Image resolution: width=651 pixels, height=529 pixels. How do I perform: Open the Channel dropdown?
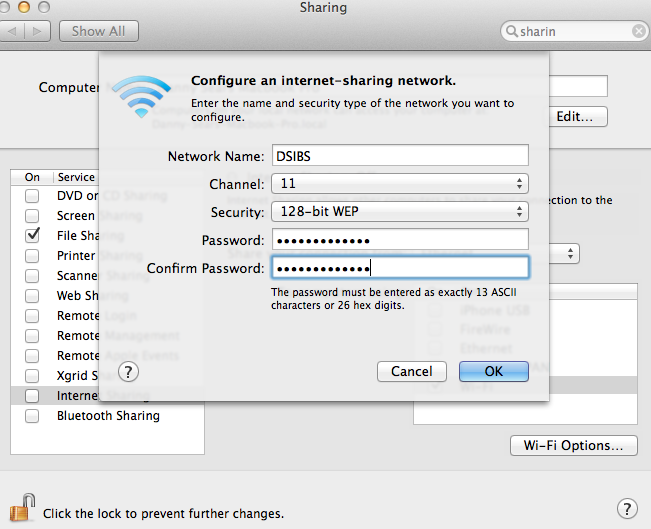click(x=400, y=184)
